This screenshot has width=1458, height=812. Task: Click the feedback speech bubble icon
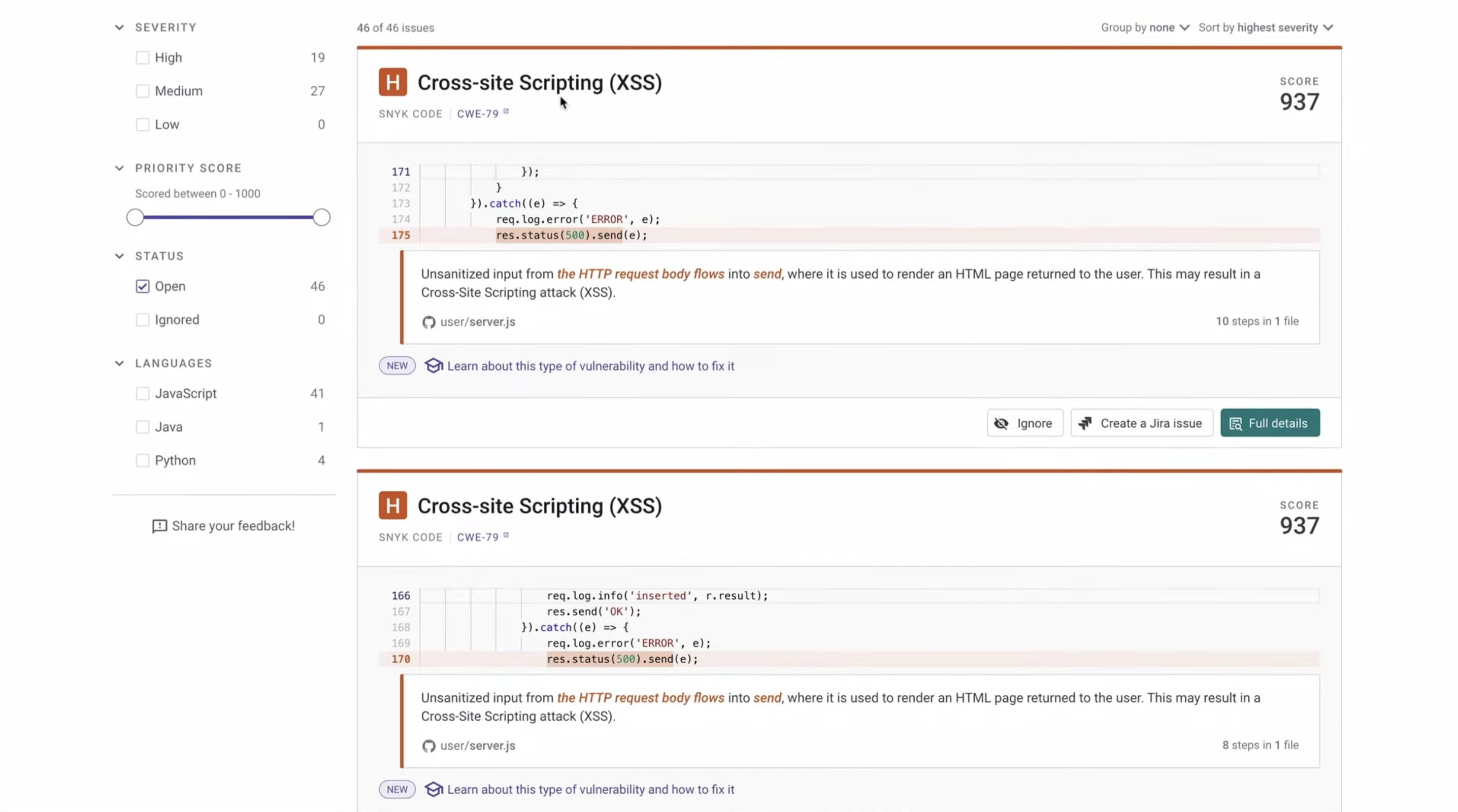point(159,526)
